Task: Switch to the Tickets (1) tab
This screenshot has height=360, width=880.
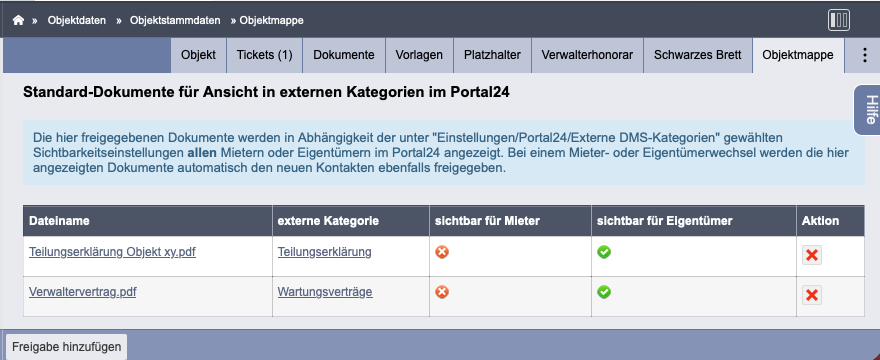Action: click(x=264, y=55)
